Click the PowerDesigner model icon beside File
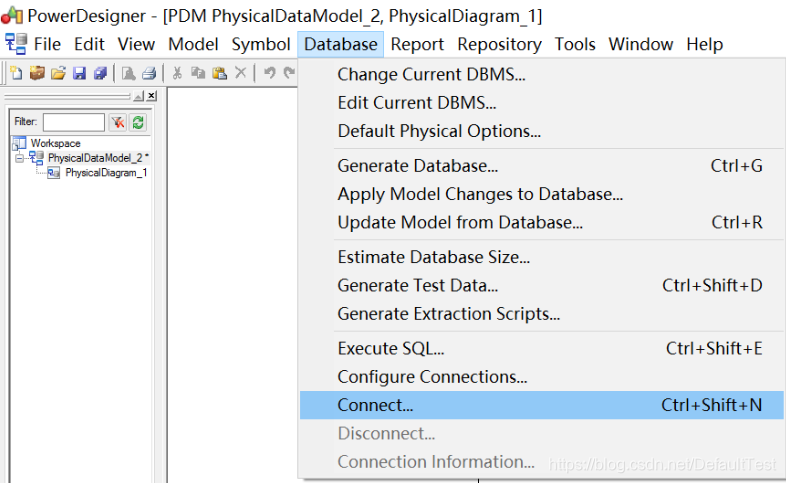The image size is (786, 483). (x=16, y=44)
